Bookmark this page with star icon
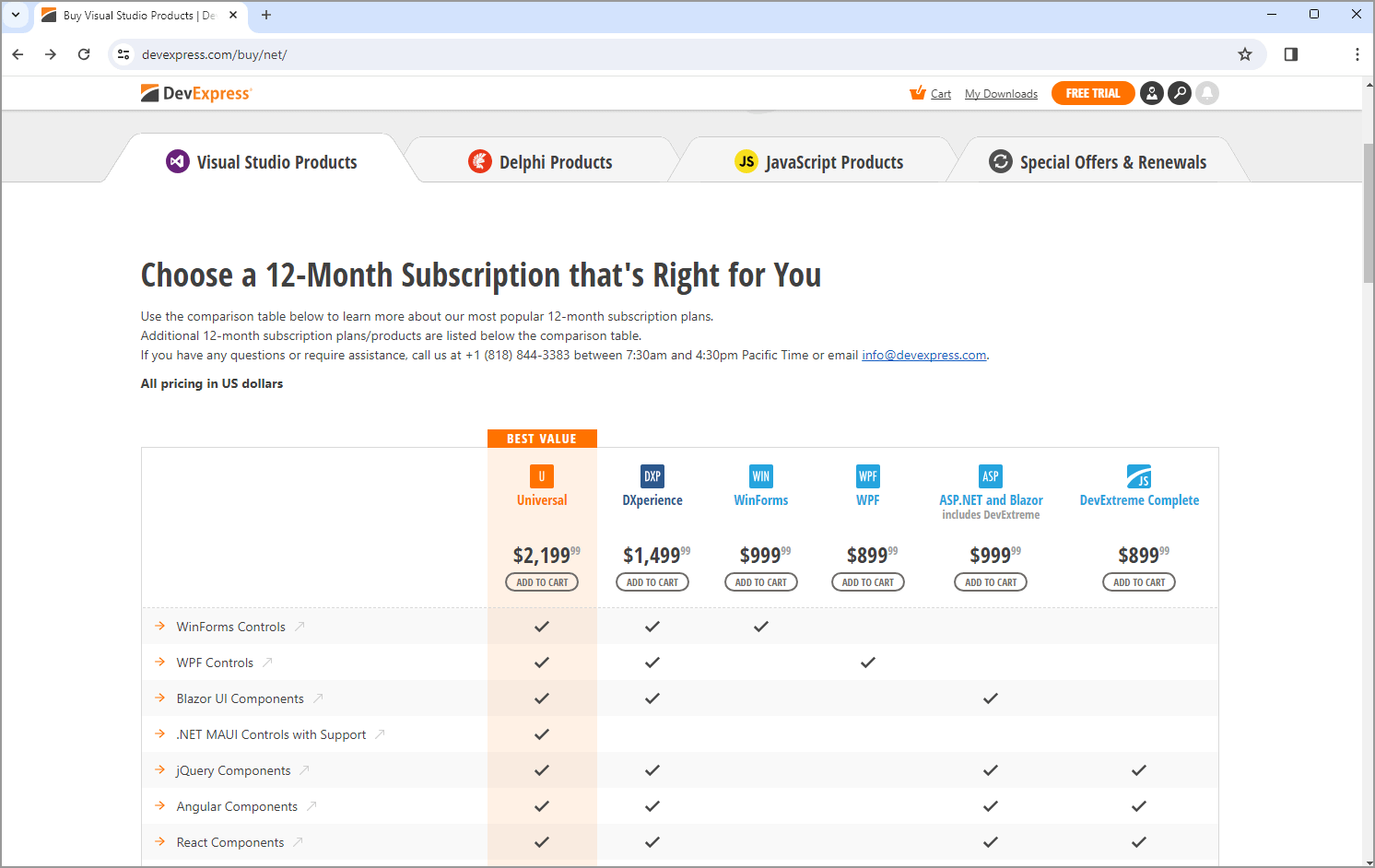Screen dimensions: 1375x868 click(1244, 54)
